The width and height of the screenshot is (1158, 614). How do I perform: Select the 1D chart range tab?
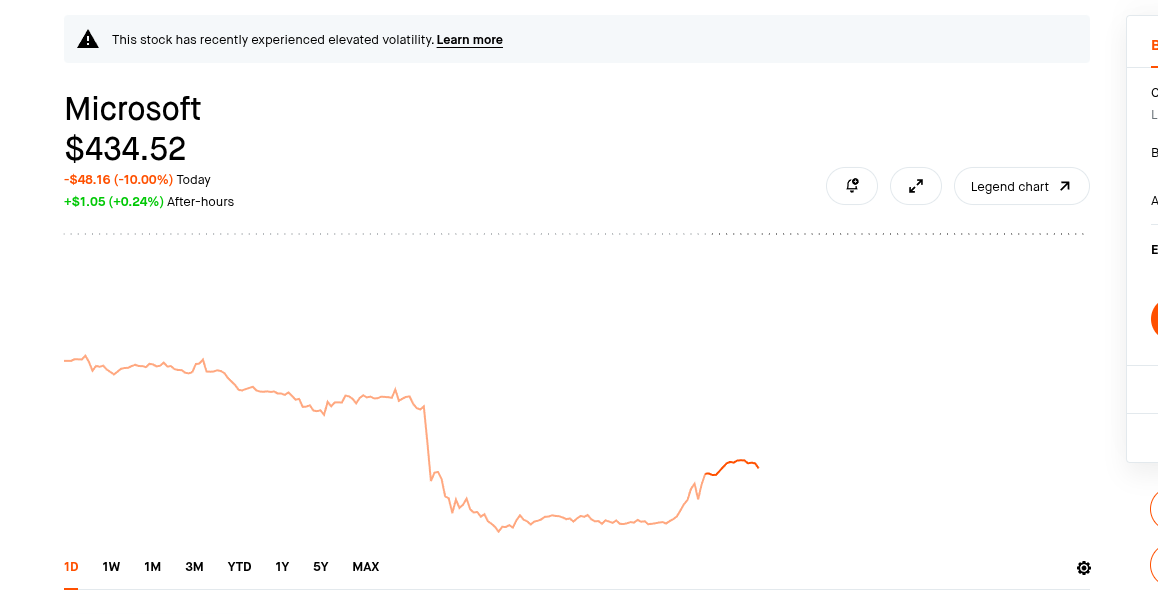coord(71,567)
